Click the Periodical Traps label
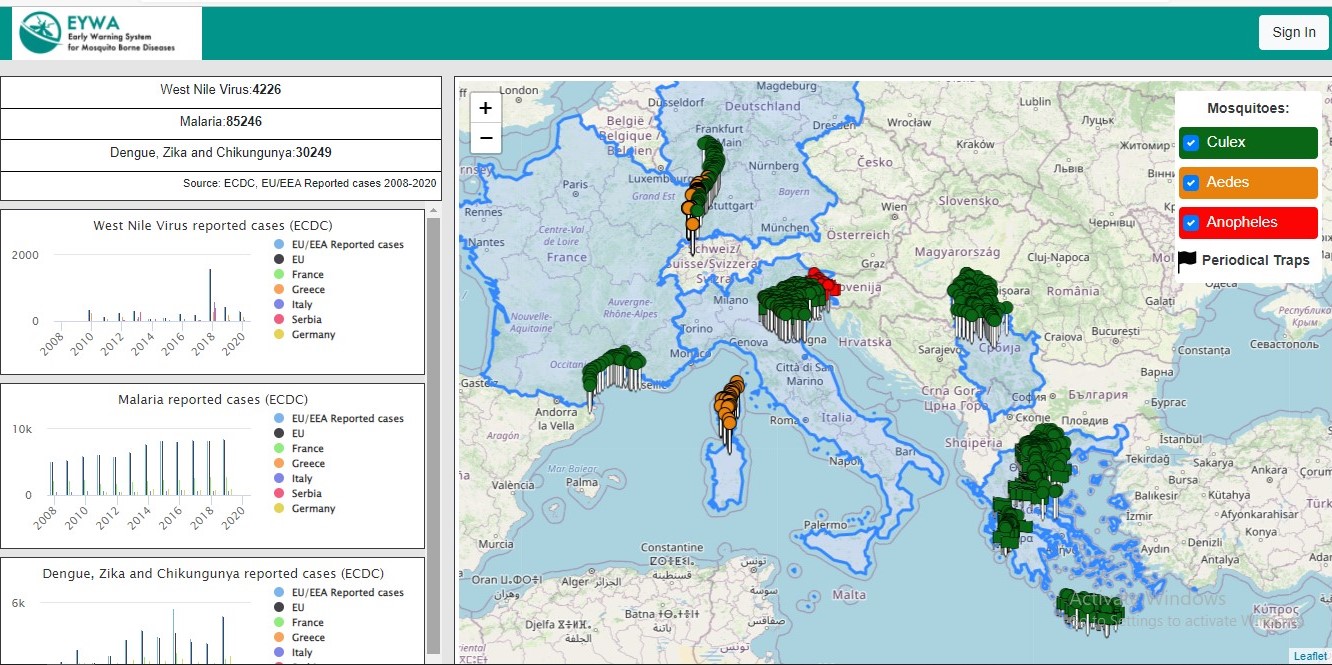The height and width of the screenshot is (665, 1332). click(x=1256, y=261)
